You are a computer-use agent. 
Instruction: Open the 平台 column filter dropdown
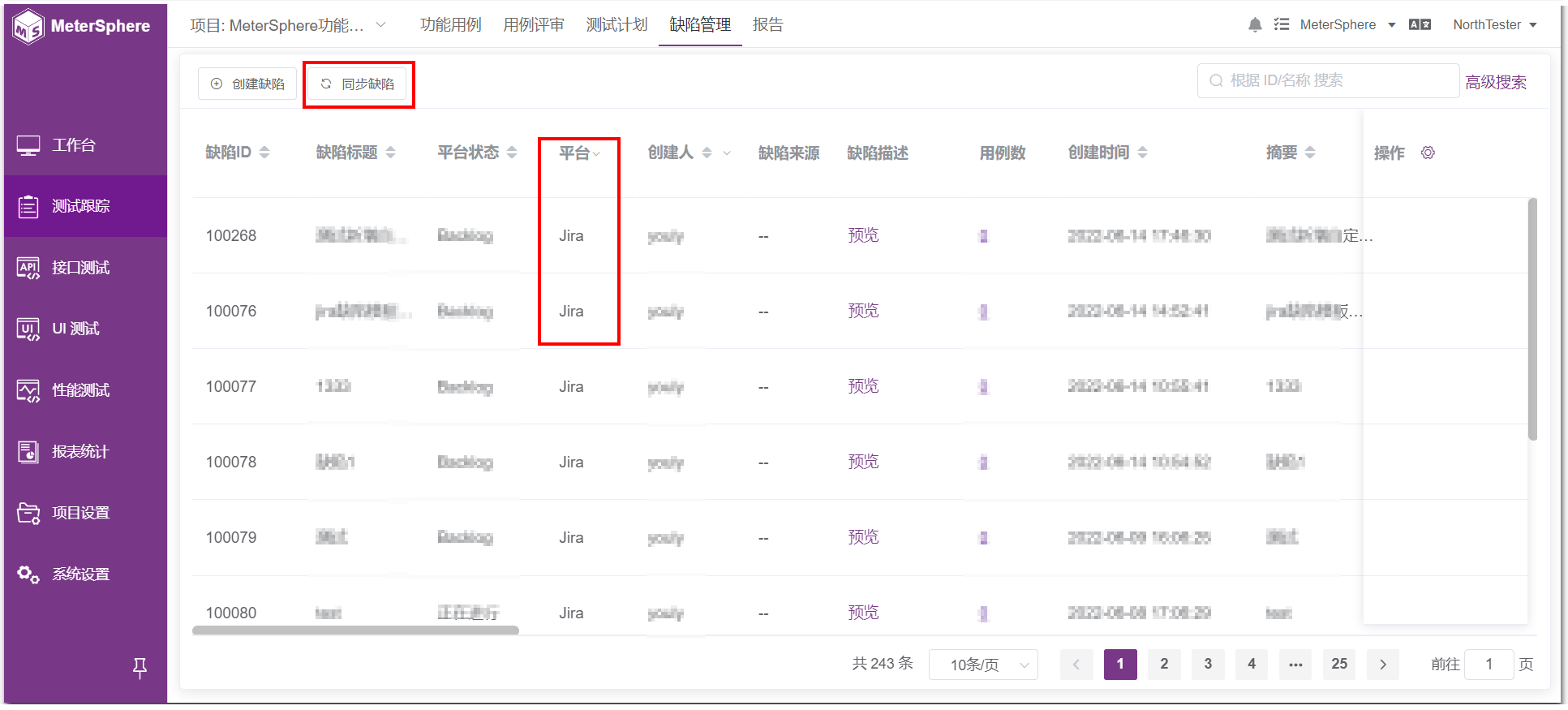click(x=597, y=153)
